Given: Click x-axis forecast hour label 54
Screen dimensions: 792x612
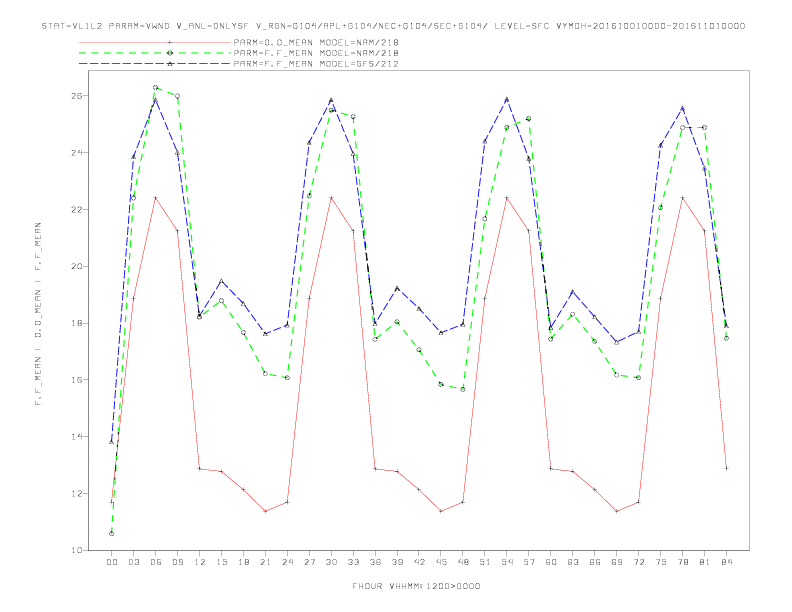Looking at the screenshot, I should tap(507, 562).
